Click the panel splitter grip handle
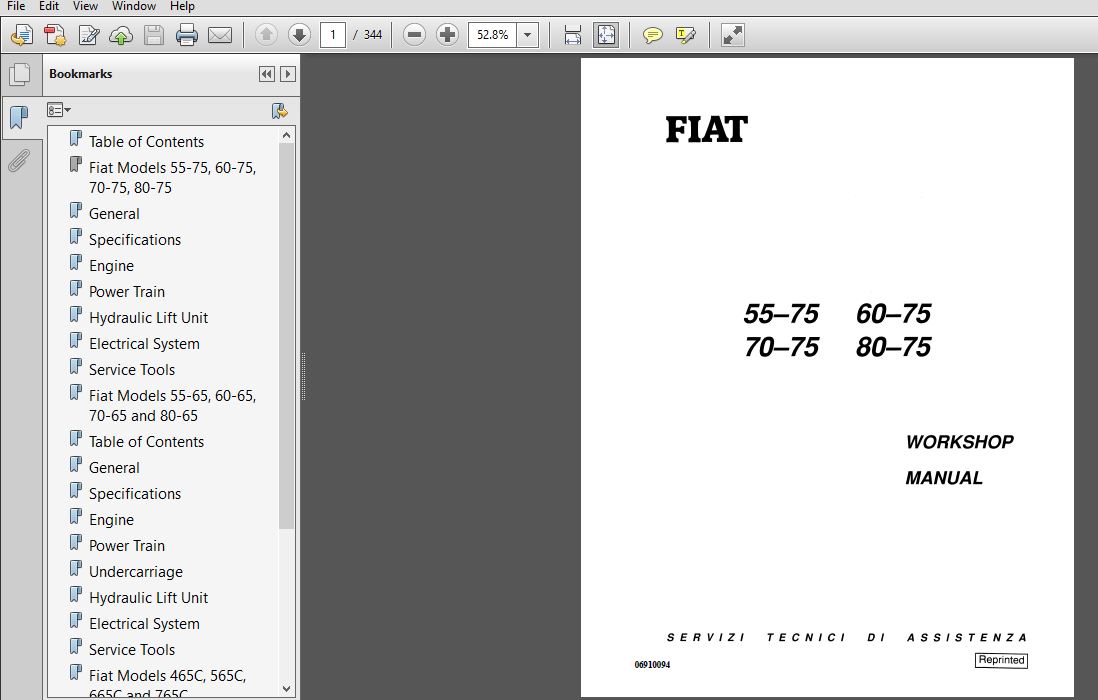Image resolution: width=1098 pixels, height=700 pixels. tap(303, 377)
